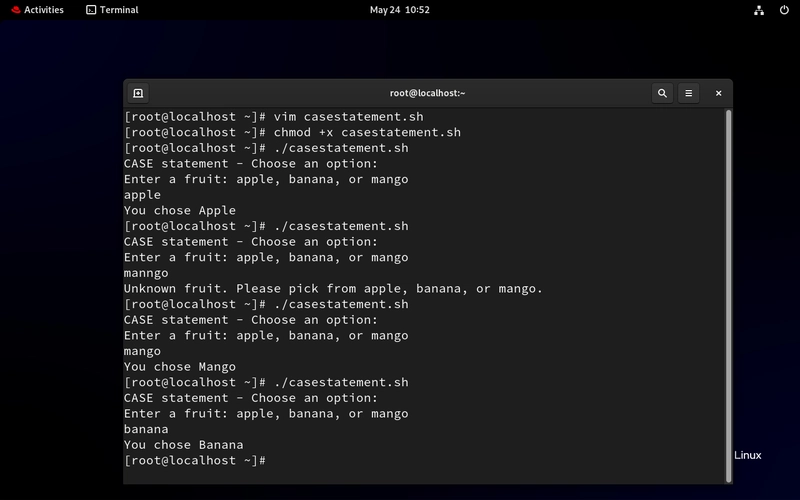Open the power icon system menu
This screenshot has height=500, width=800.
tap(784, 10)
